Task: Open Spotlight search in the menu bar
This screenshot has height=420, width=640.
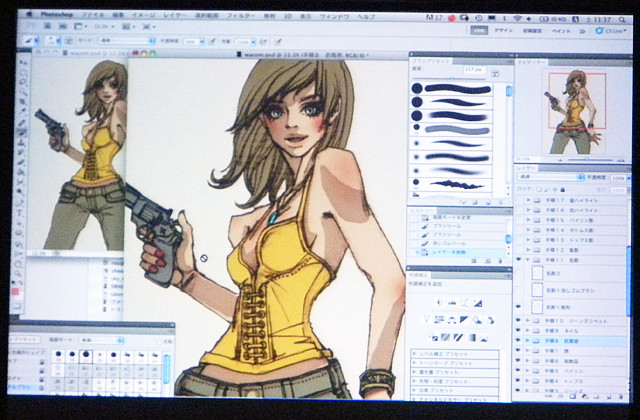Action: point(622,19)
